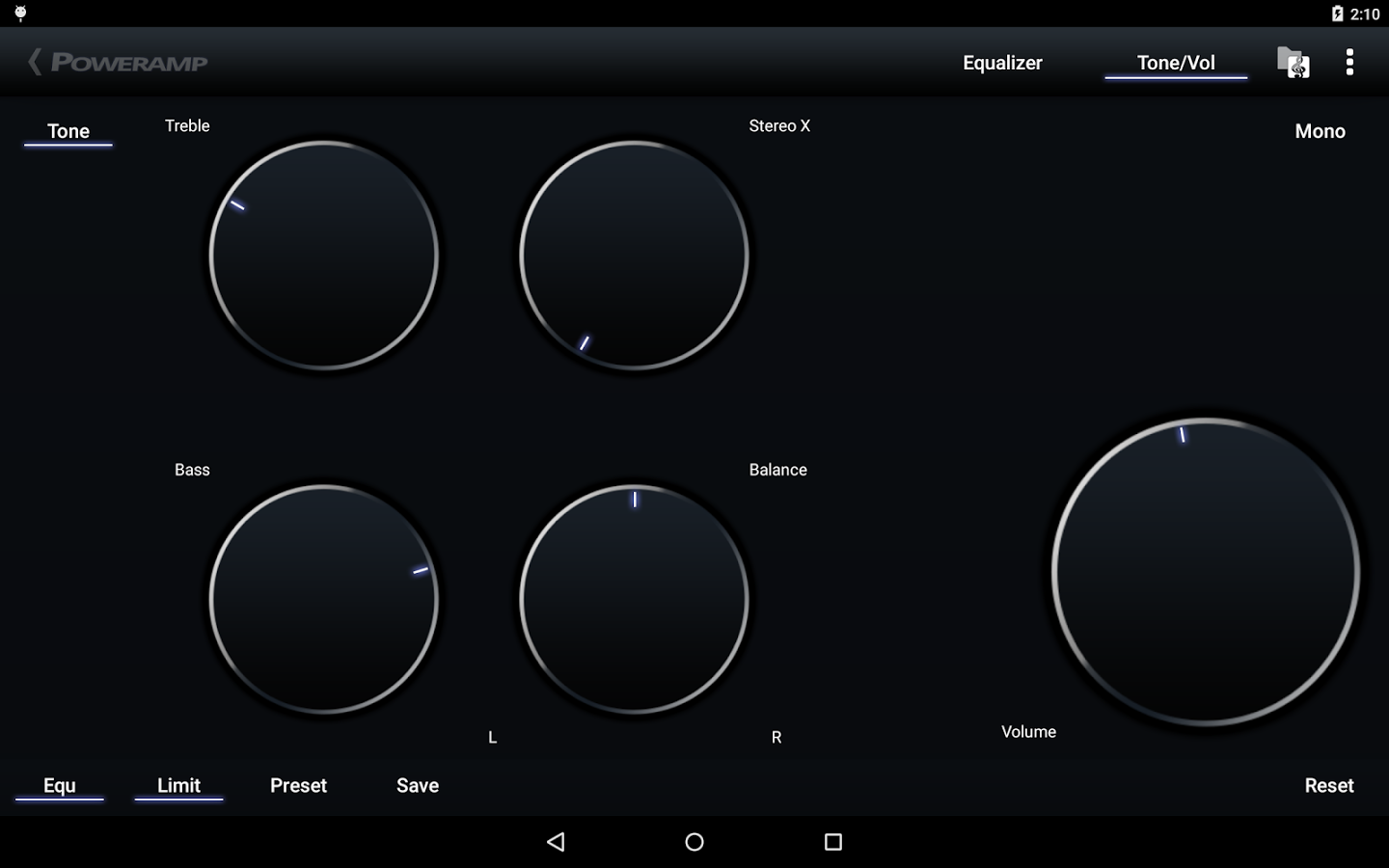Tap the Android back navigation button
This screenshot has height=868, width=1389.
click(556, 840)
